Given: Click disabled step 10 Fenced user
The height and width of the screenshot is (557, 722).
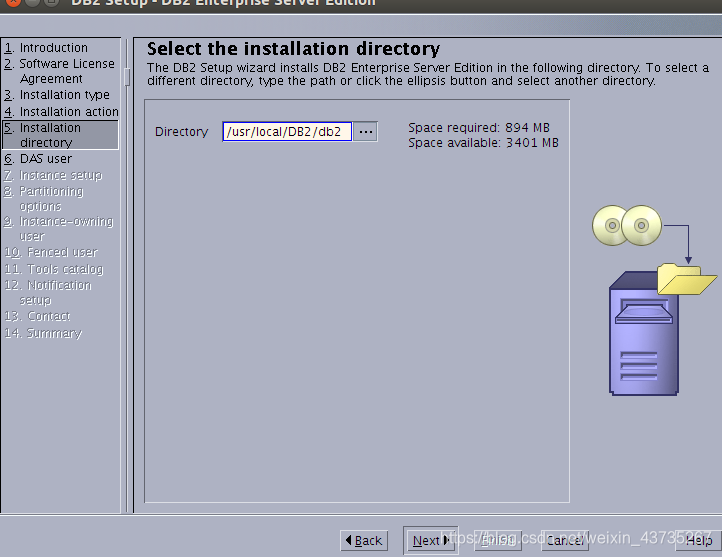Looking at the screenshot, I should [x=51, y=252].
